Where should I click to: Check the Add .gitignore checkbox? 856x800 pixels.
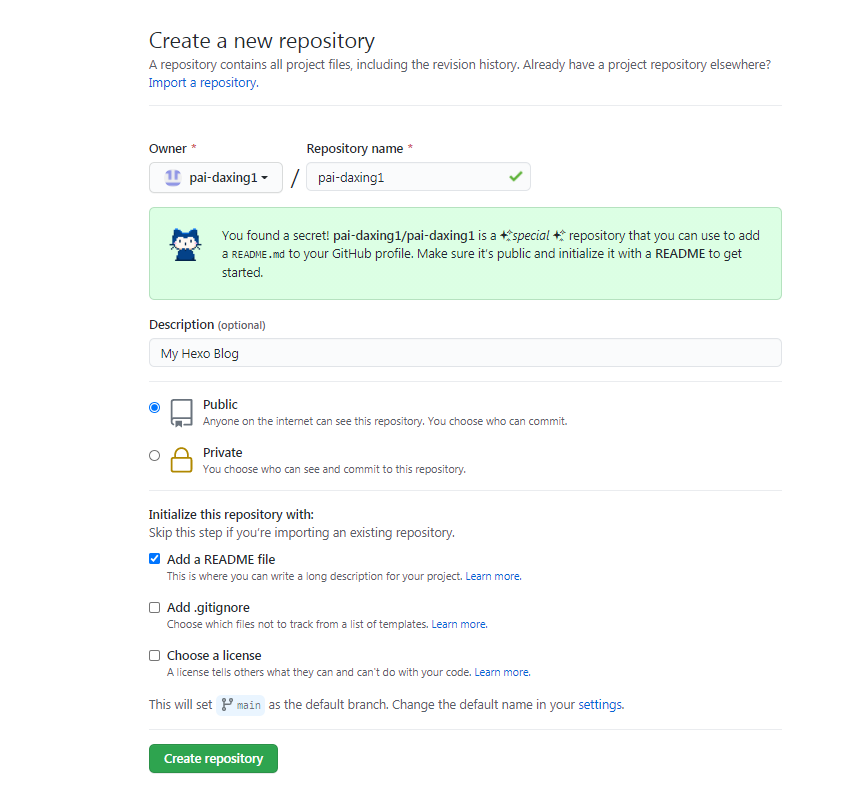pos(154,607)
